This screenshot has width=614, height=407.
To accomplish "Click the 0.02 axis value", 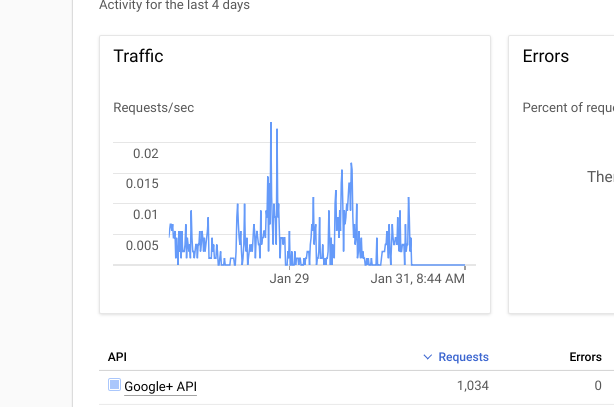I will (x=146, y=153).
